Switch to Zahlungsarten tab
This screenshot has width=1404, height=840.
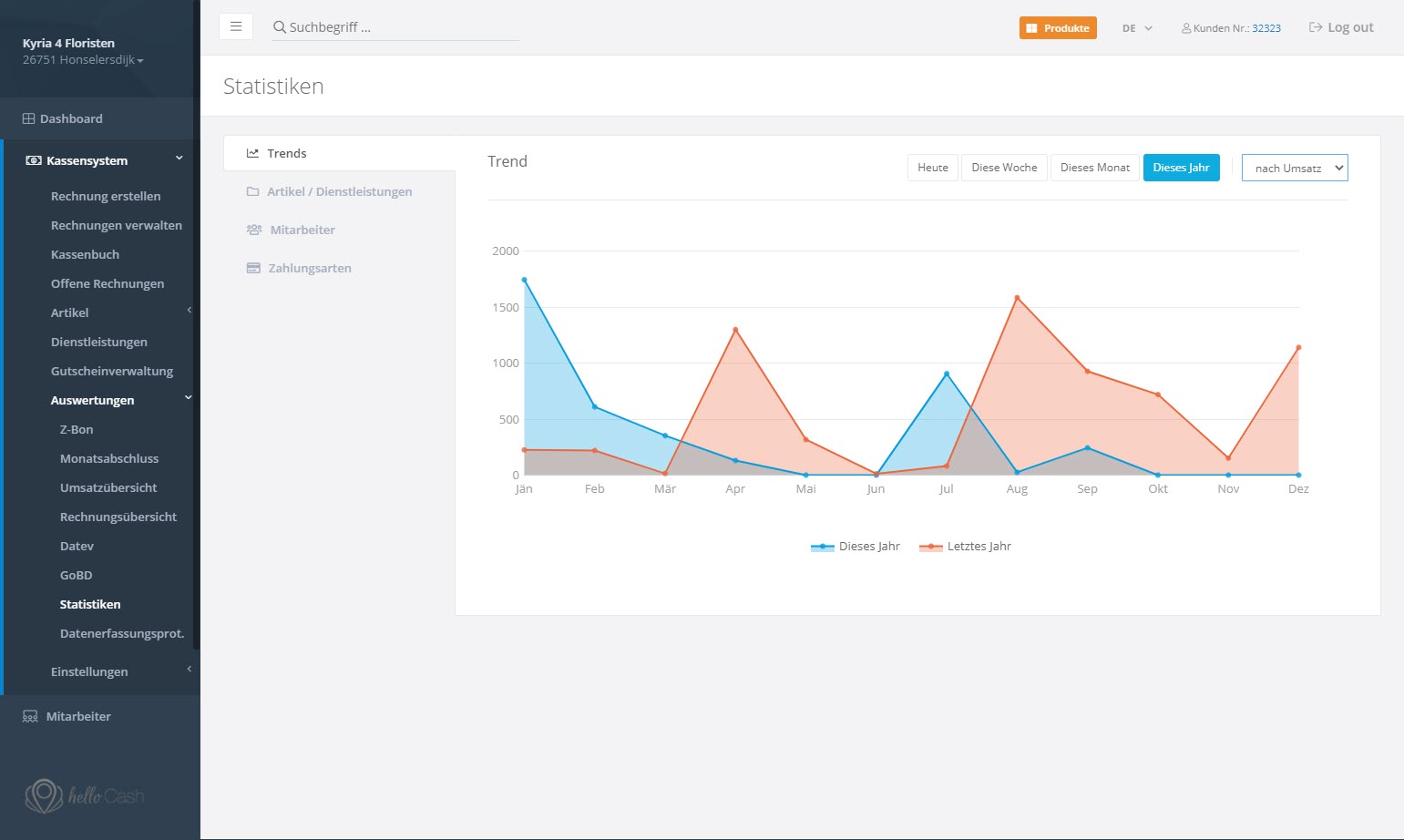point(339,268)
